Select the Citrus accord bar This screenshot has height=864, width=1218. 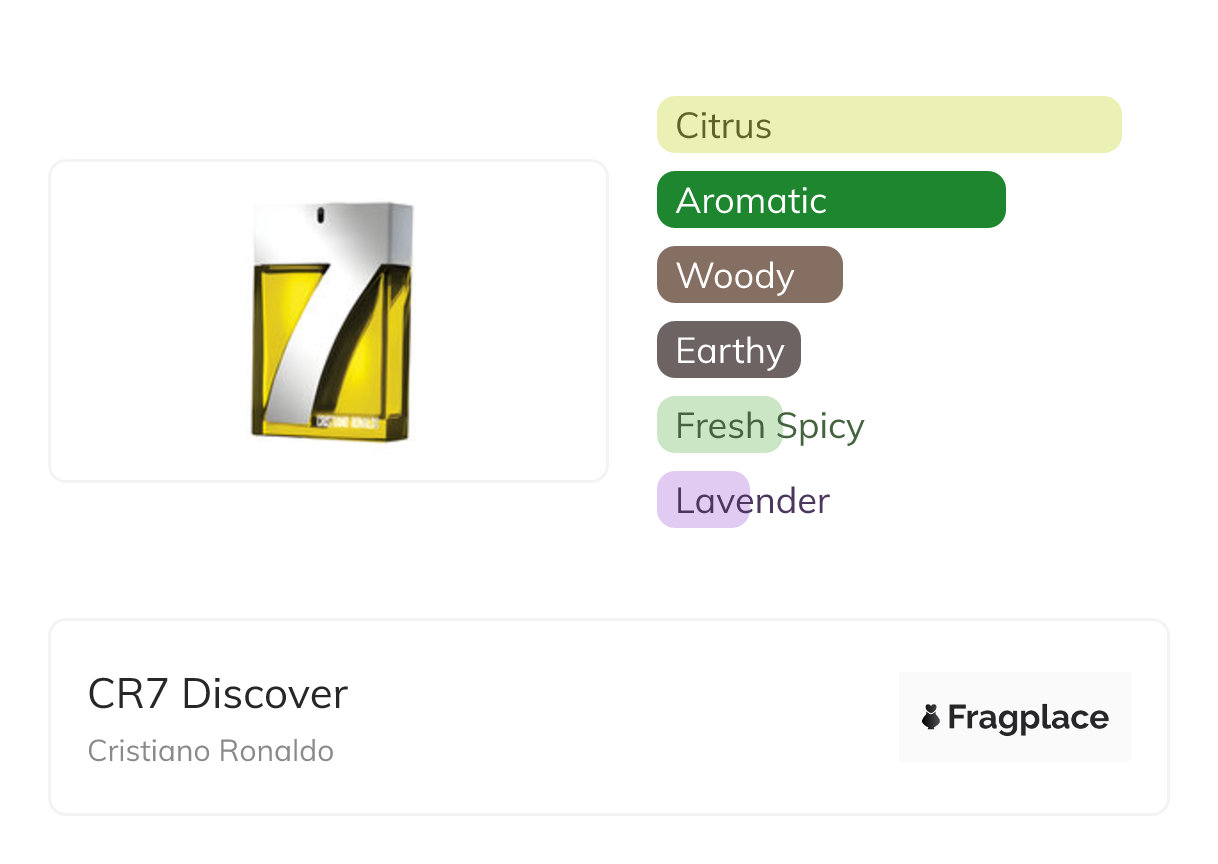pyautogui.click(x=888, y=125)
